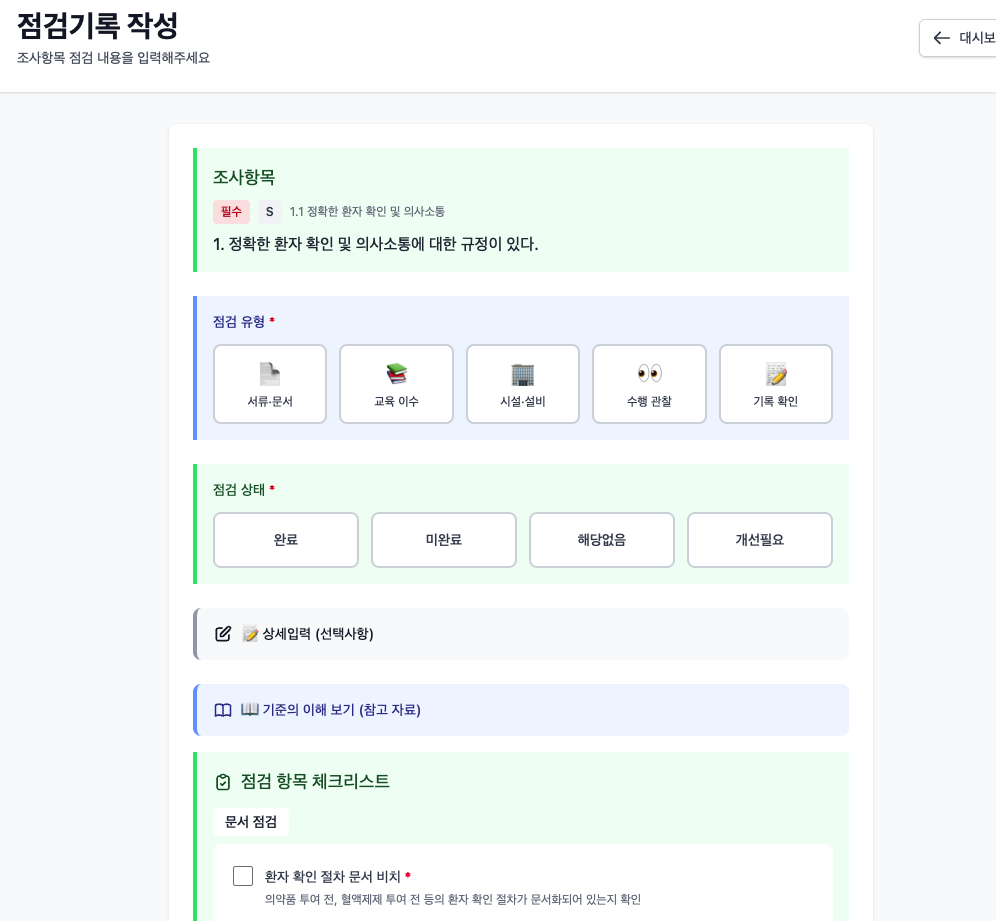Click the back arrow on the 대시보드 button

(x=941, y=37)
